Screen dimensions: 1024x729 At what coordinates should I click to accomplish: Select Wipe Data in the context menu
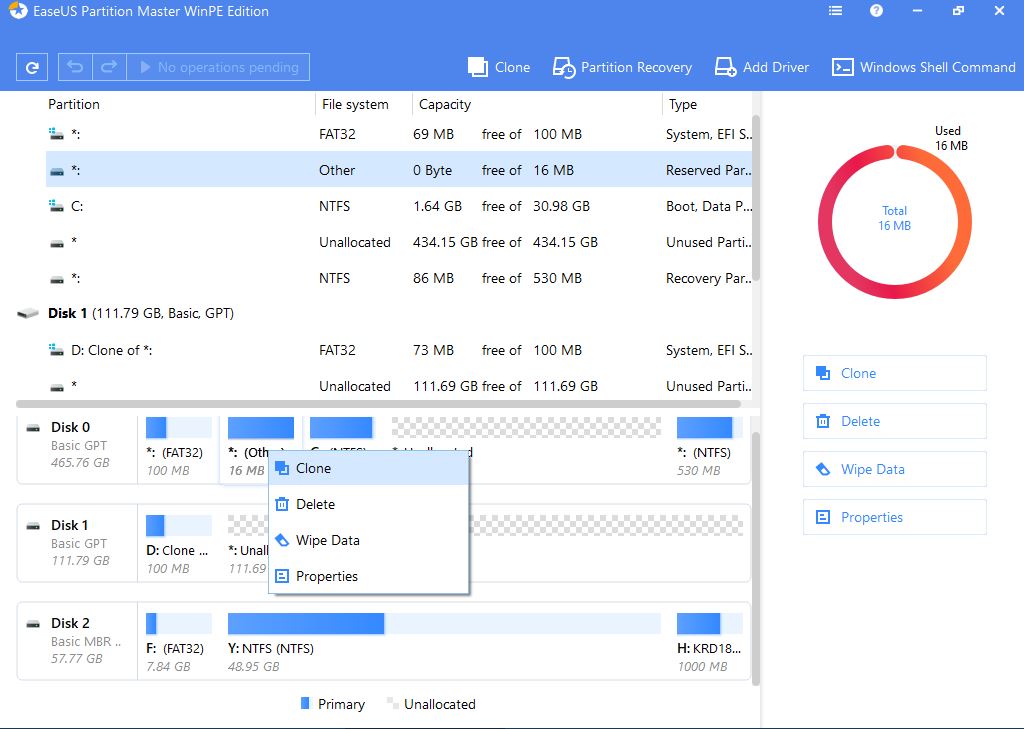tap(327, 540)
